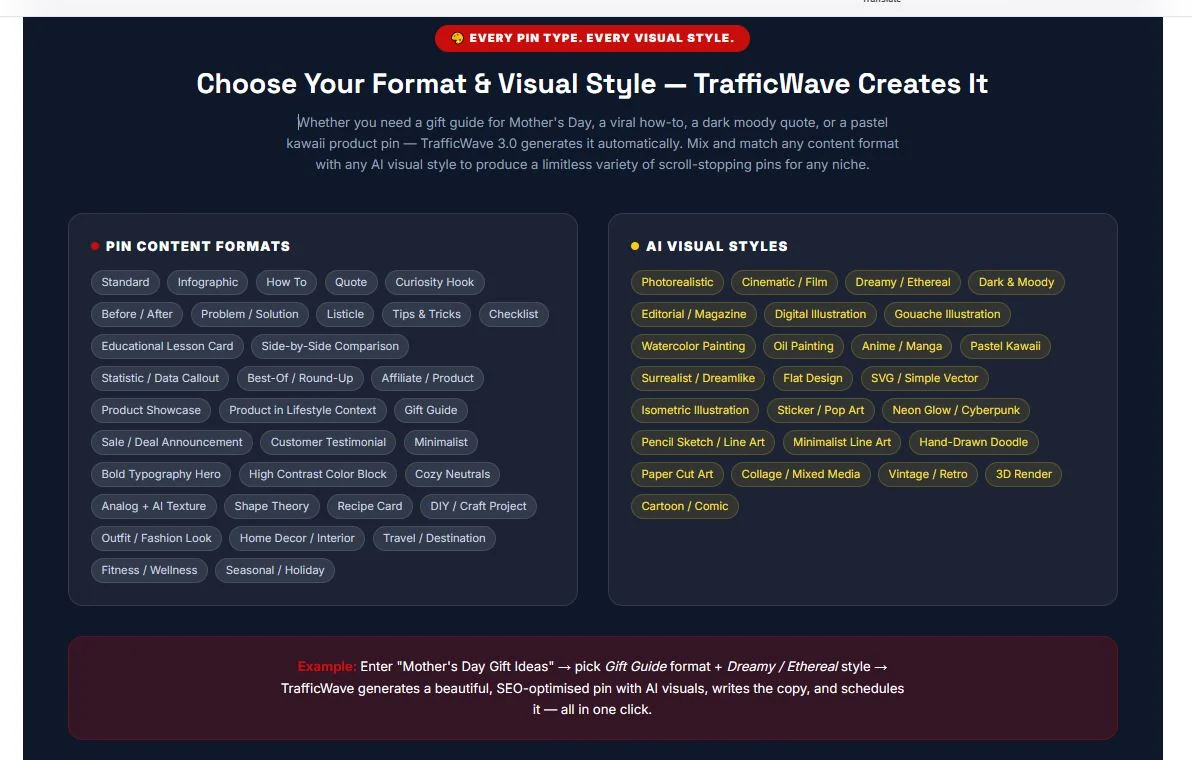The image size is (1192, 760).
Task: Click the Travel / Destination chip
Action: [x=434, y=537]
